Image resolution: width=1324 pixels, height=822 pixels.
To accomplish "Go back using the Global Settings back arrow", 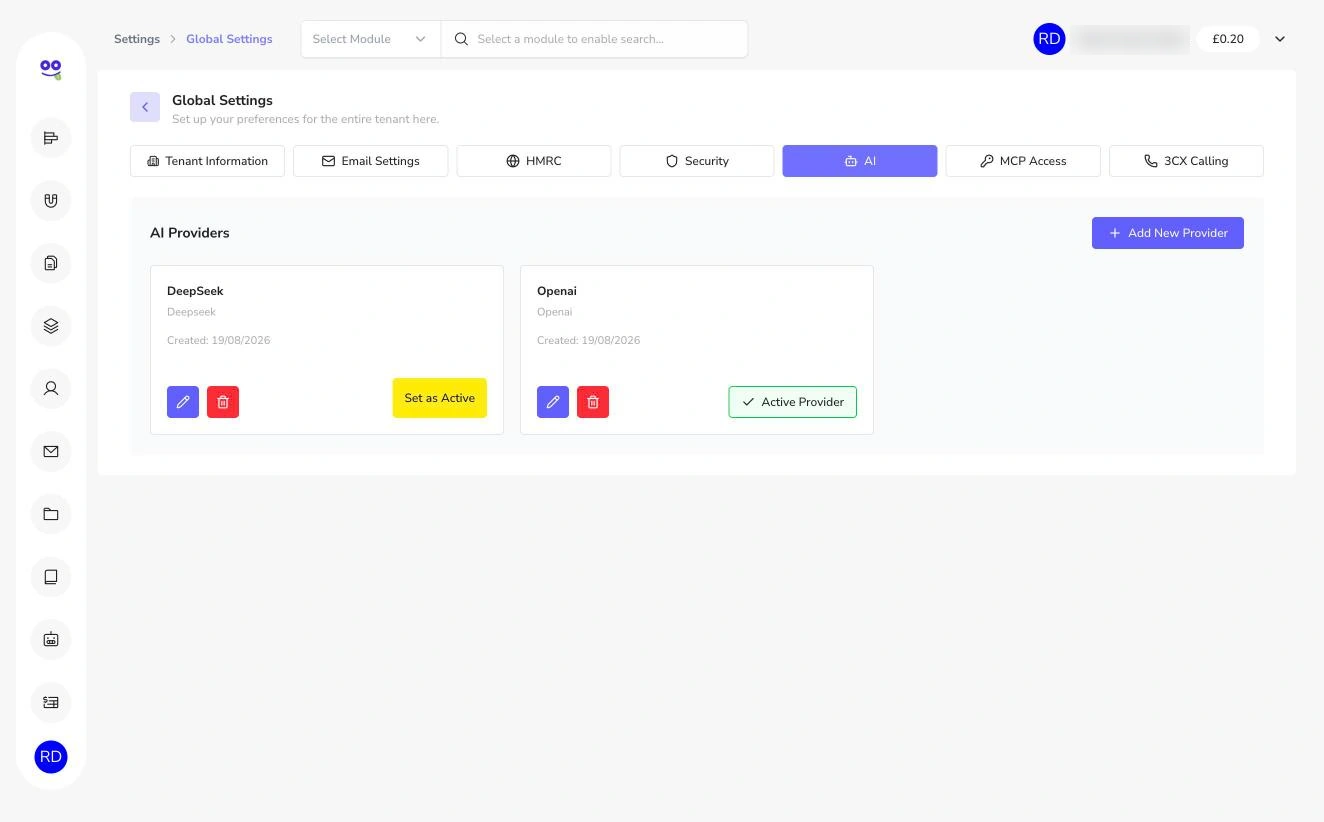I will 145,107.
